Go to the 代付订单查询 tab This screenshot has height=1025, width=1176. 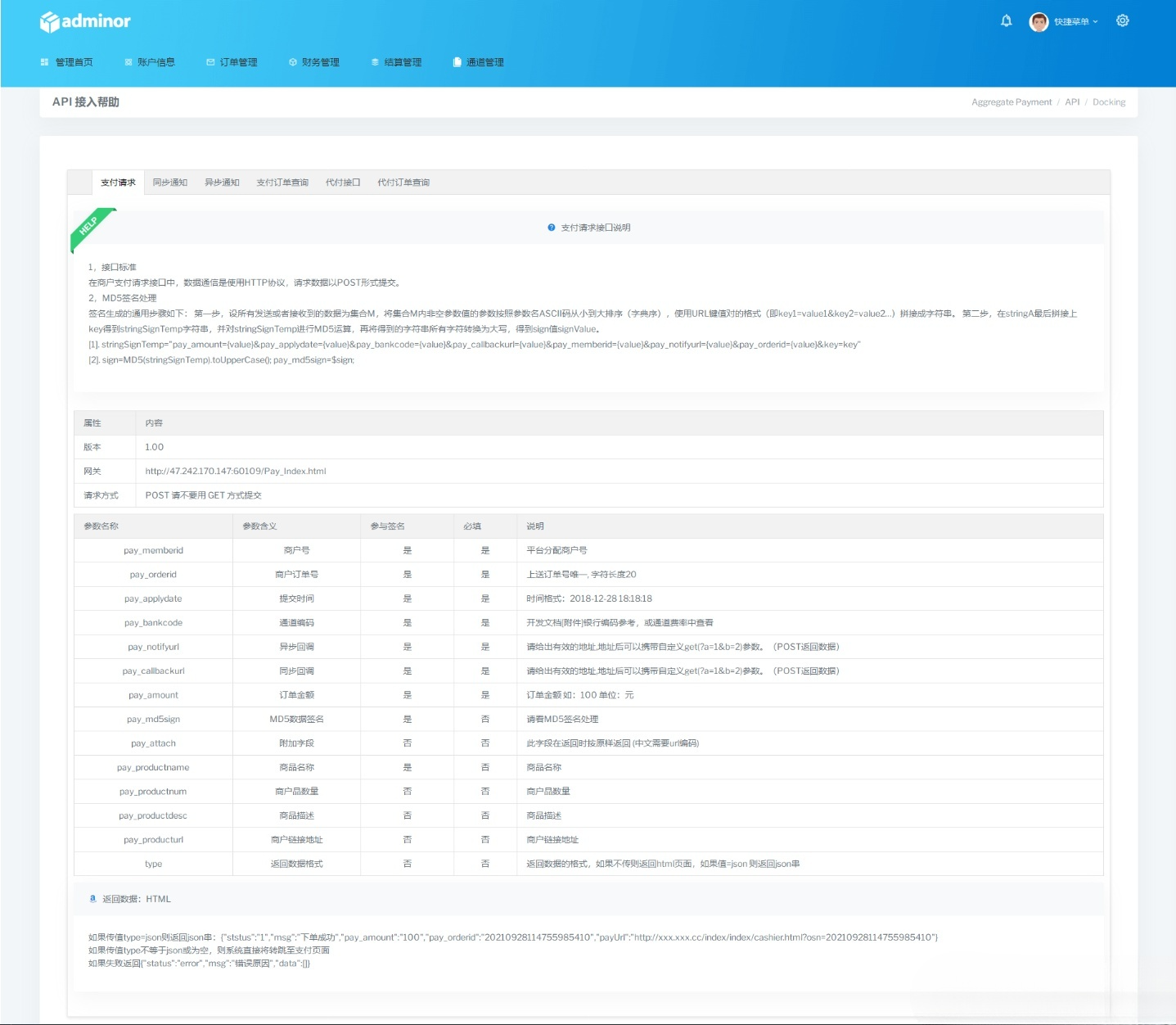click(403, 183)
